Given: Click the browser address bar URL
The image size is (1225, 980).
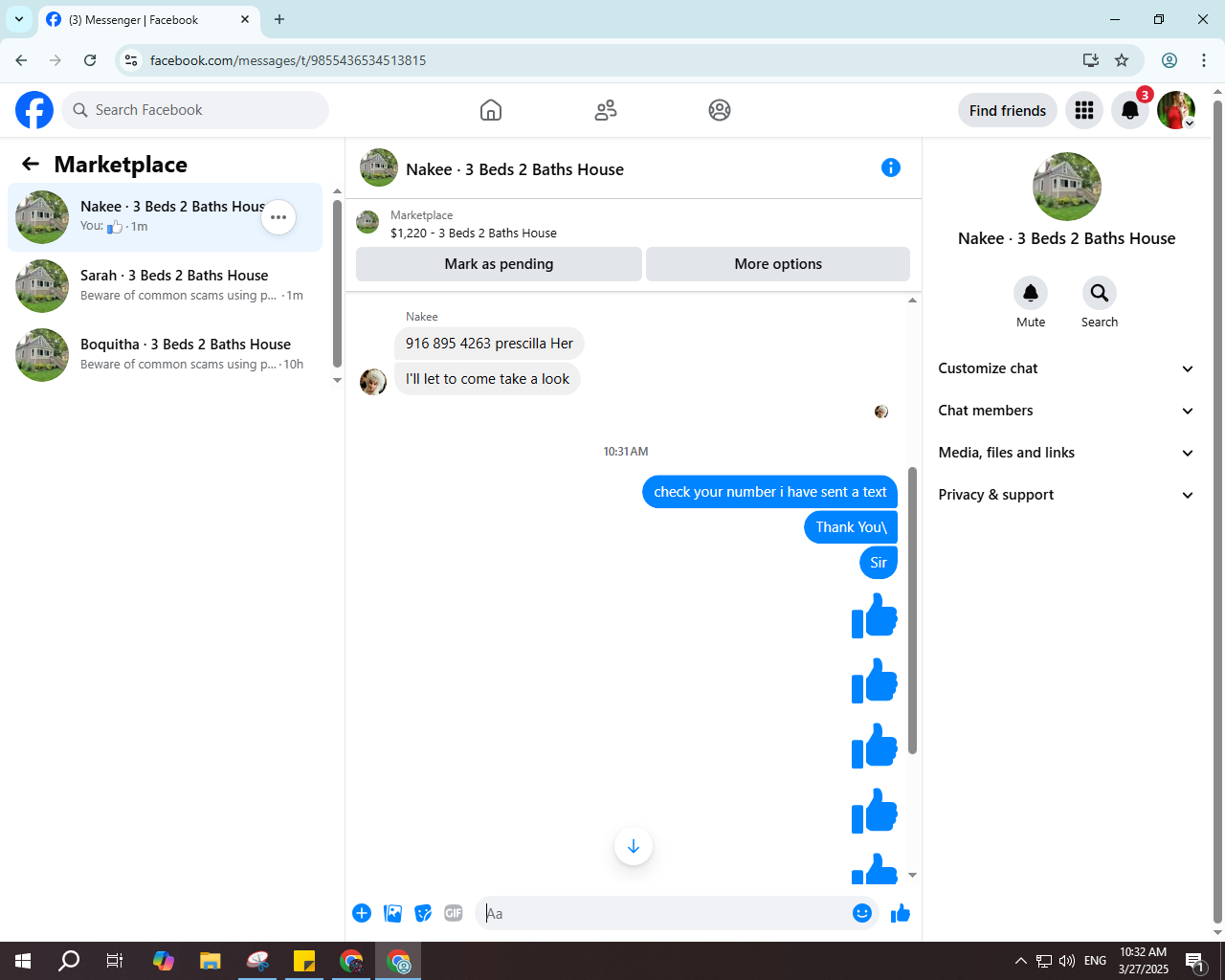Looking at the screenshot, I should [x=288, y=60].
